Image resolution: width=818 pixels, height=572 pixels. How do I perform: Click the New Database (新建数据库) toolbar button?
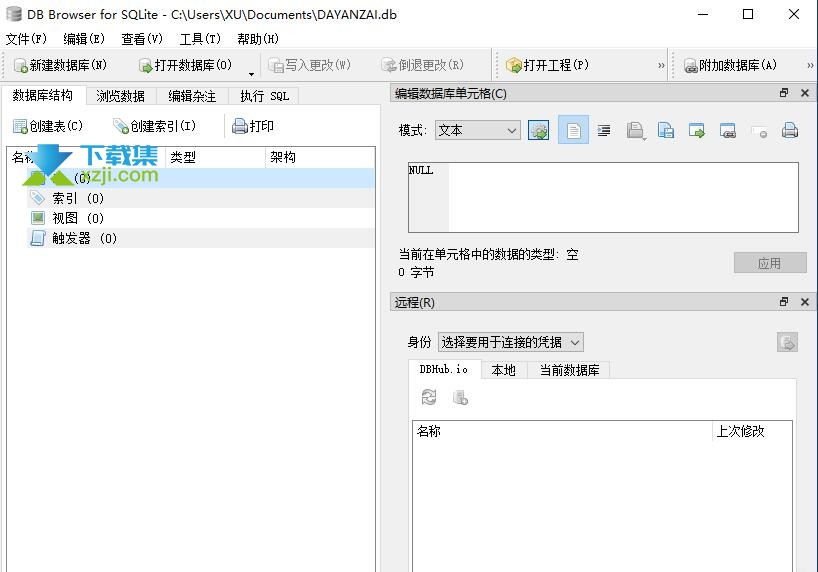[x=60, y=65]
